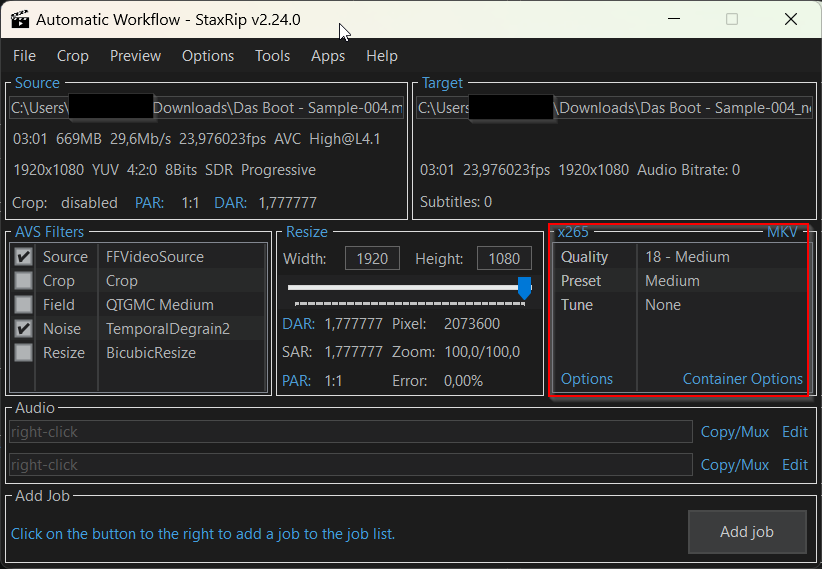822x569 pixels.
Task: Open the Tools menu
Action: pyautogui.click(x=272, y=56)
